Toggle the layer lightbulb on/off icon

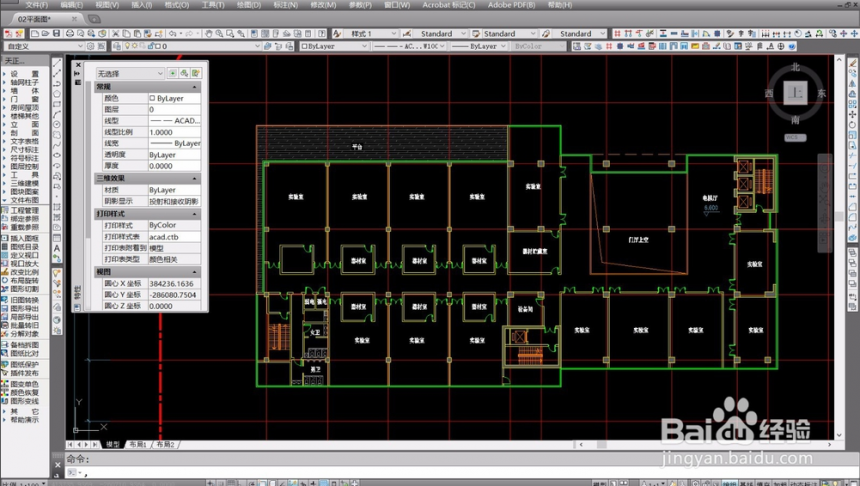(127, 46)
